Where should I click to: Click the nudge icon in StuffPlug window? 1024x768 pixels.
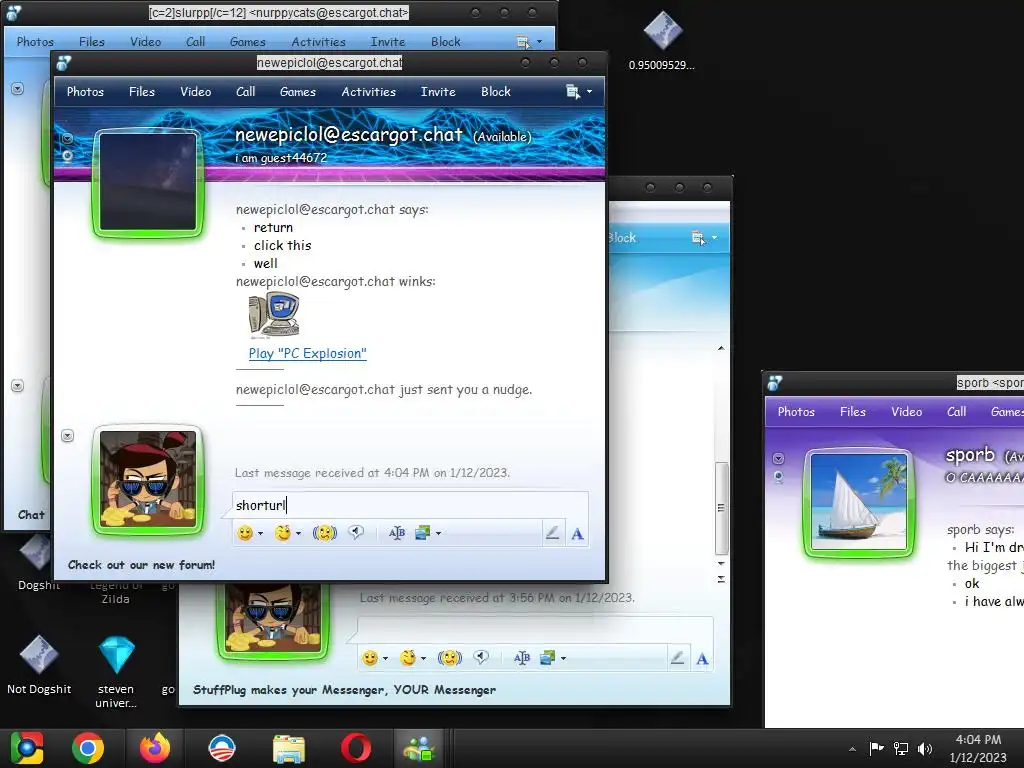click(x=449, y=658)
